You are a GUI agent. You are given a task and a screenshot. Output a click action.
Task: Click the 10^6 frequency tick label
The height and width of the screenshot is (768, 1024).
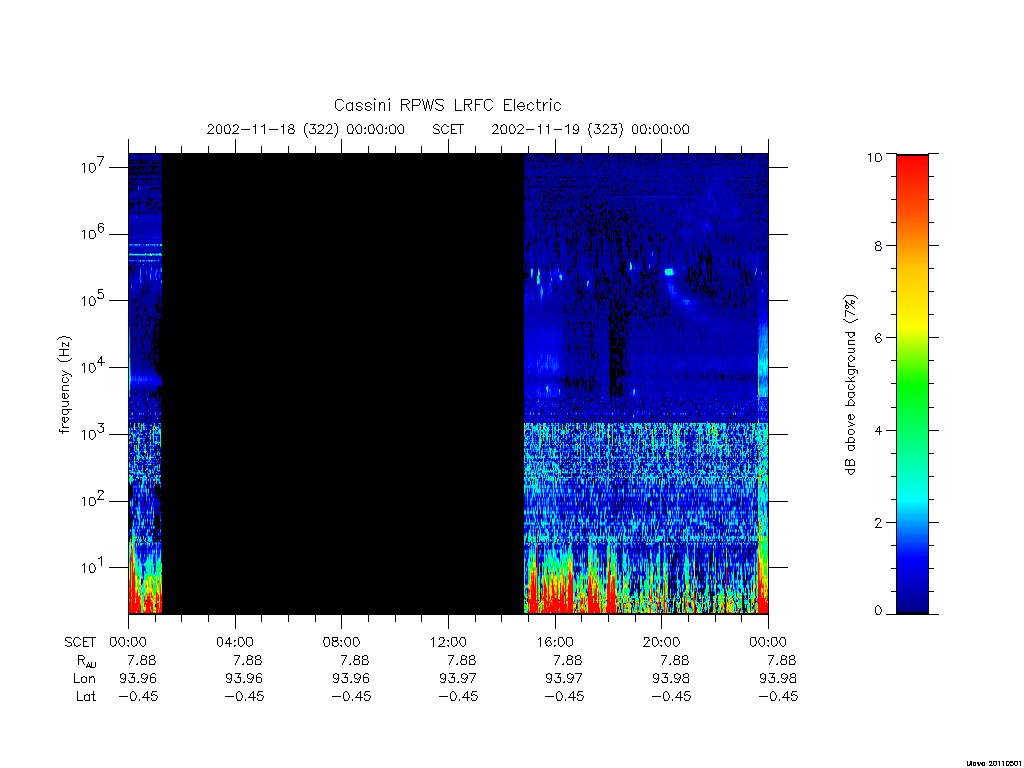pos(93,232)
